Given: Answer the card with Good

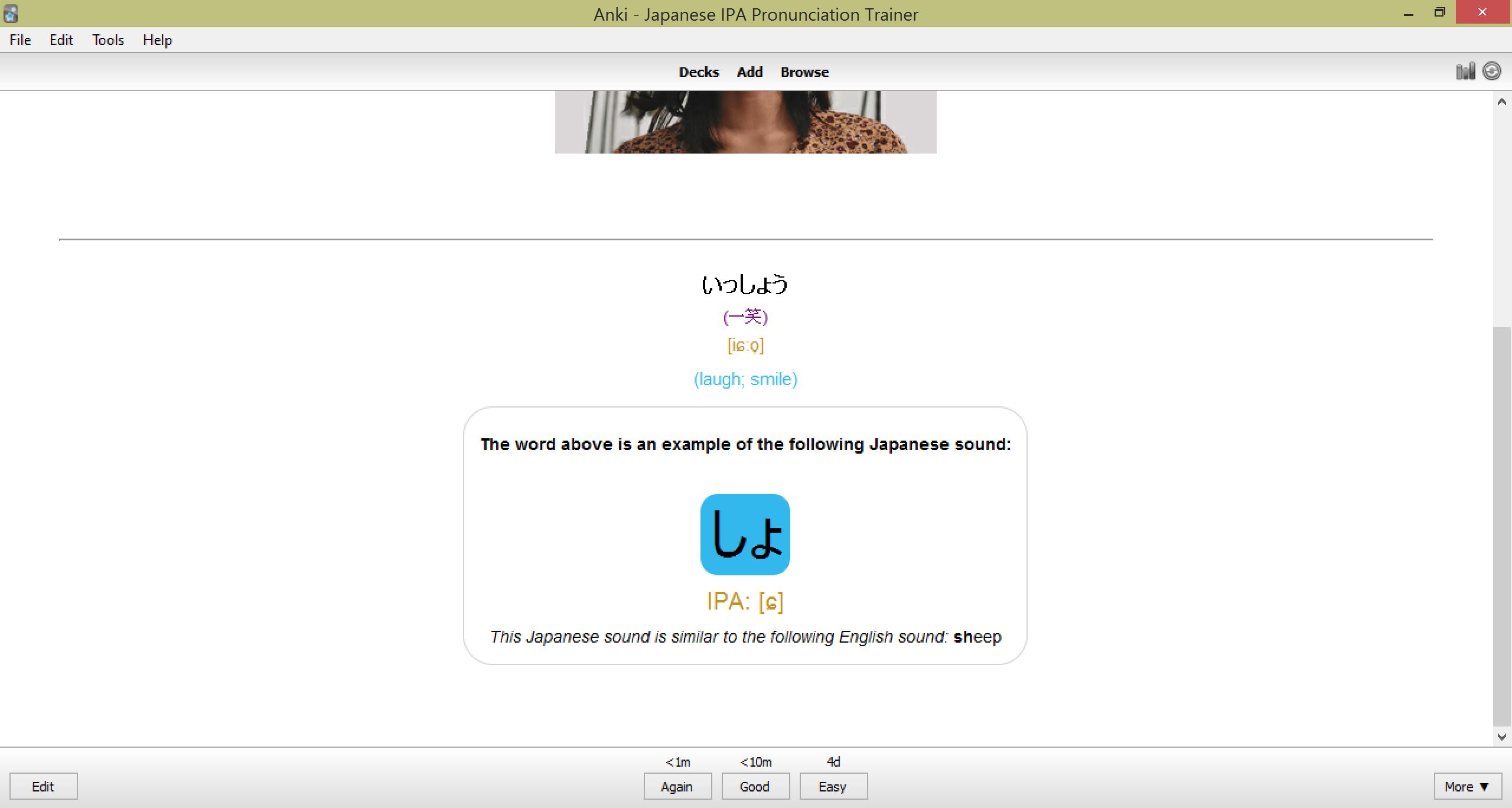Looking at the screenshot, I should (x=755, y=787).
